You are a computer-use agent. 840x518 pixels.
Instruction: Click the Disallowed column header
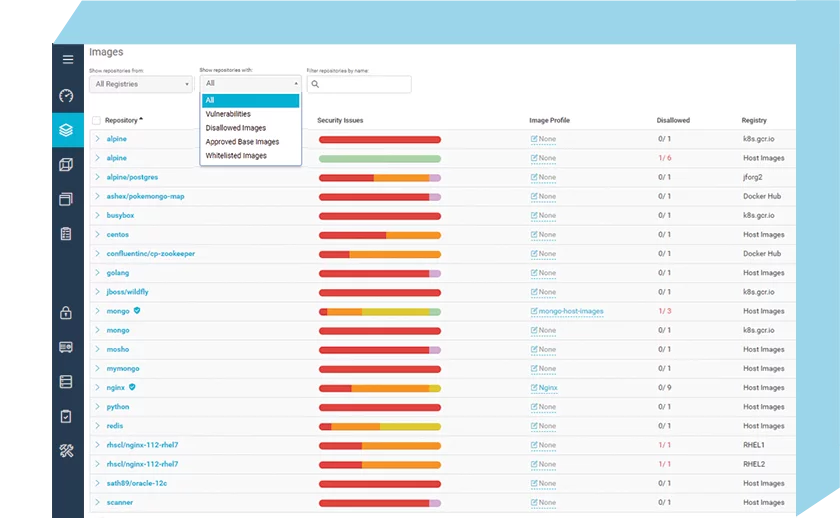coord(673,121)
